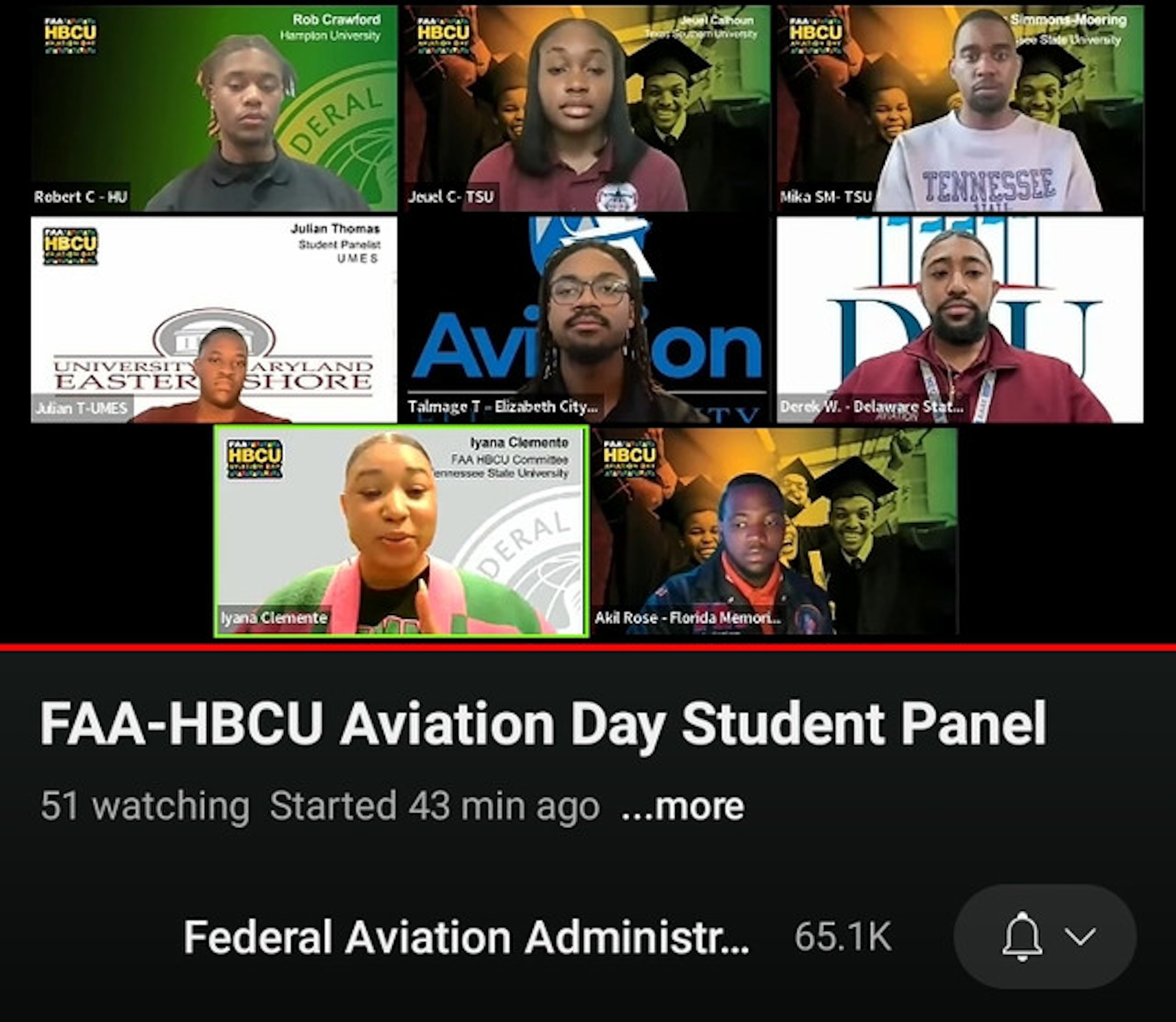Select Julian T-UMES video tile

point(214,319)
